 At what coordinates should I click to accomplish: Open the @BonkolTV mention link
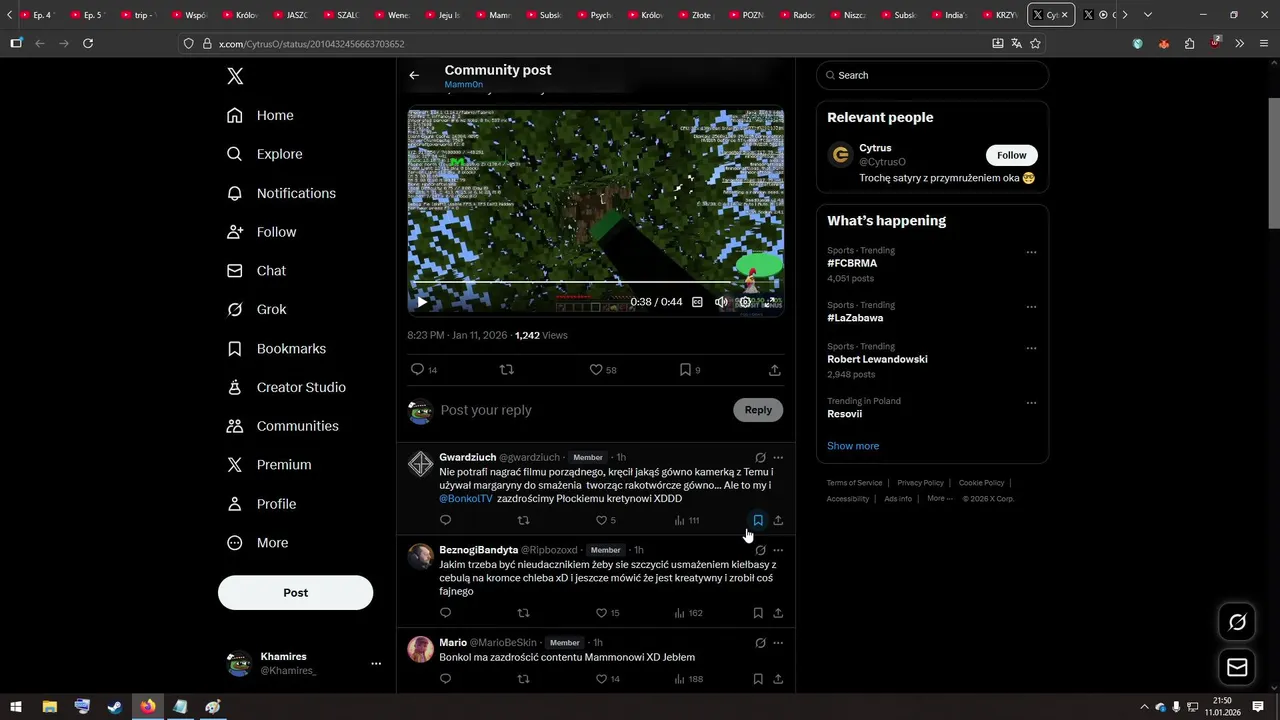pos(466,498)
